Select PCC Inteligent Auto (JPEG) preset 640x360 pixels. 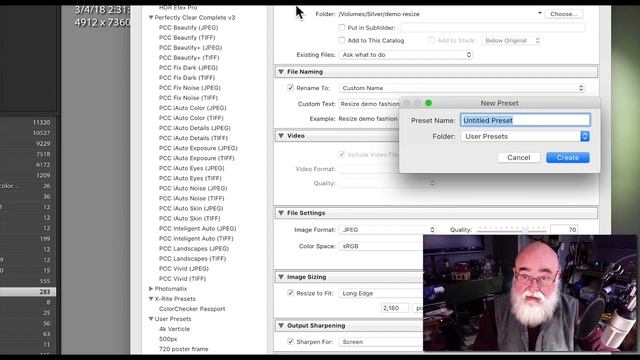click(198, 229)
